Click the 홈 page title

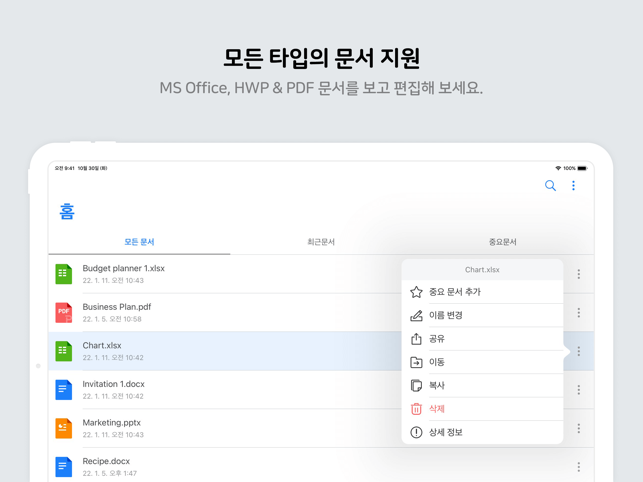click(x=67, y=211)
